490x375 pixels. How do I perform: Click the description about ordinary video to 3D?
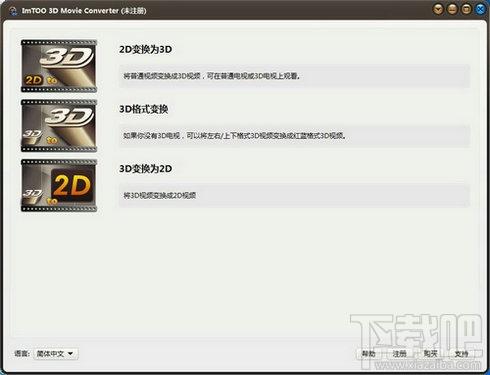pyautogui.click(x=212, y=76)
